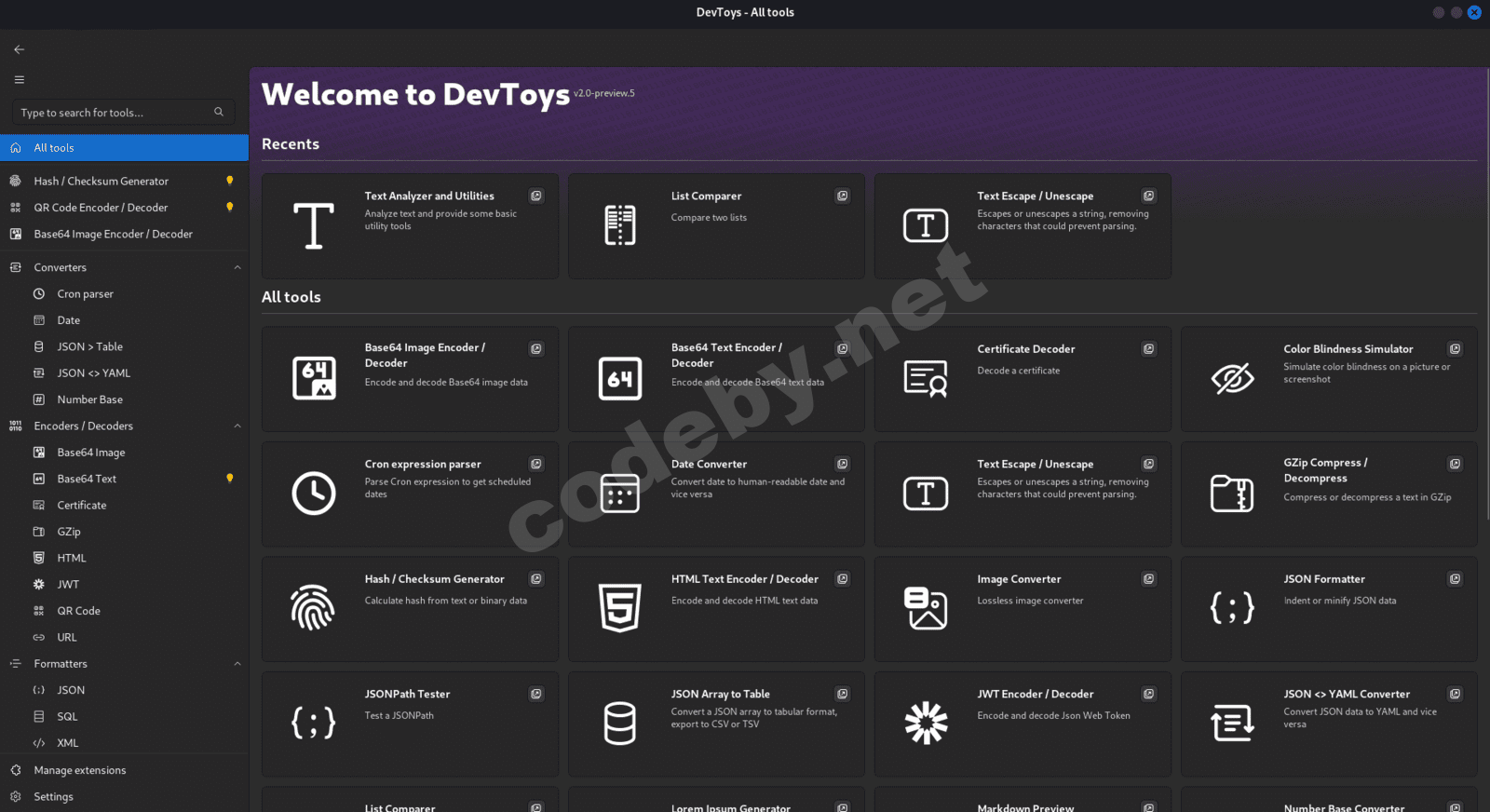Click the clock icon of Cron expression parser
The height and width of the screenshot is (812, 1490).
[314, 494]
